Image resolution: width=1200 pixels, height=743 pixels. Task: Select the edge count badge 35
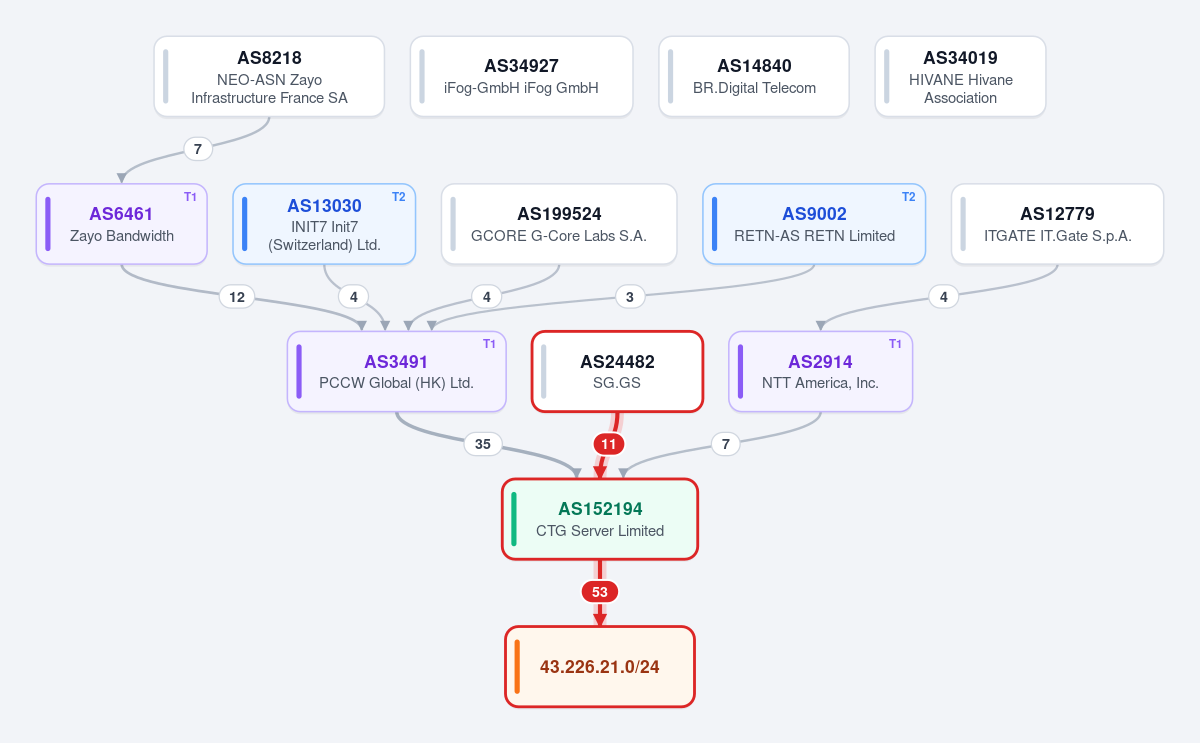click(482, 444)
